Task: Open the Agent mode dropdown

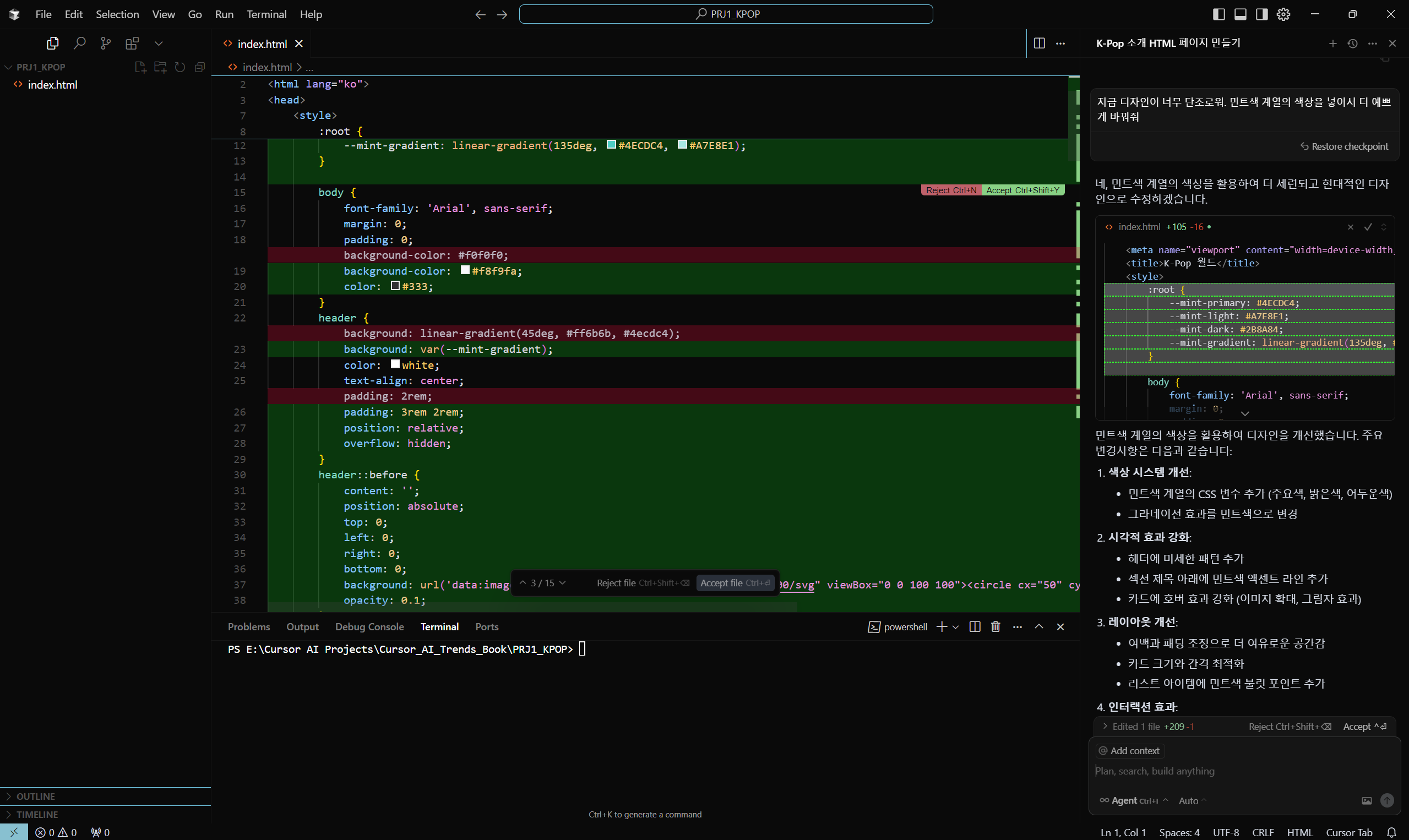Action: point(1134,800)
